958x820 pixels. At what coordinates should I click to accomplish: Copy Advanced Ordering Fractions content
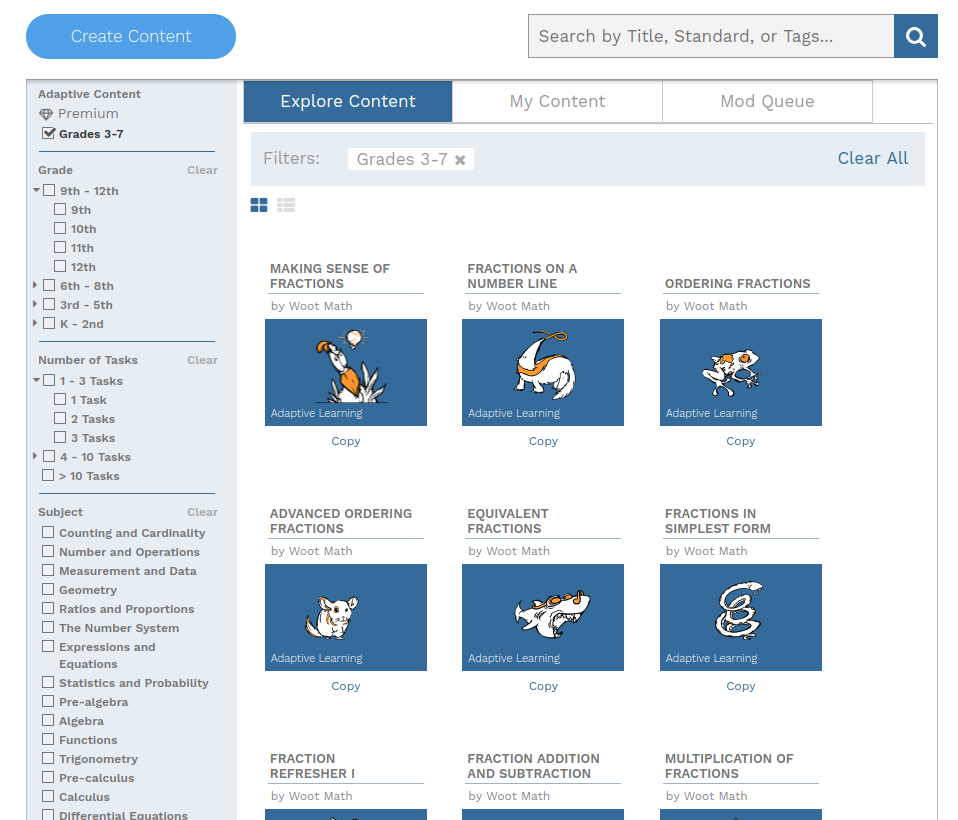click(346, 686)
